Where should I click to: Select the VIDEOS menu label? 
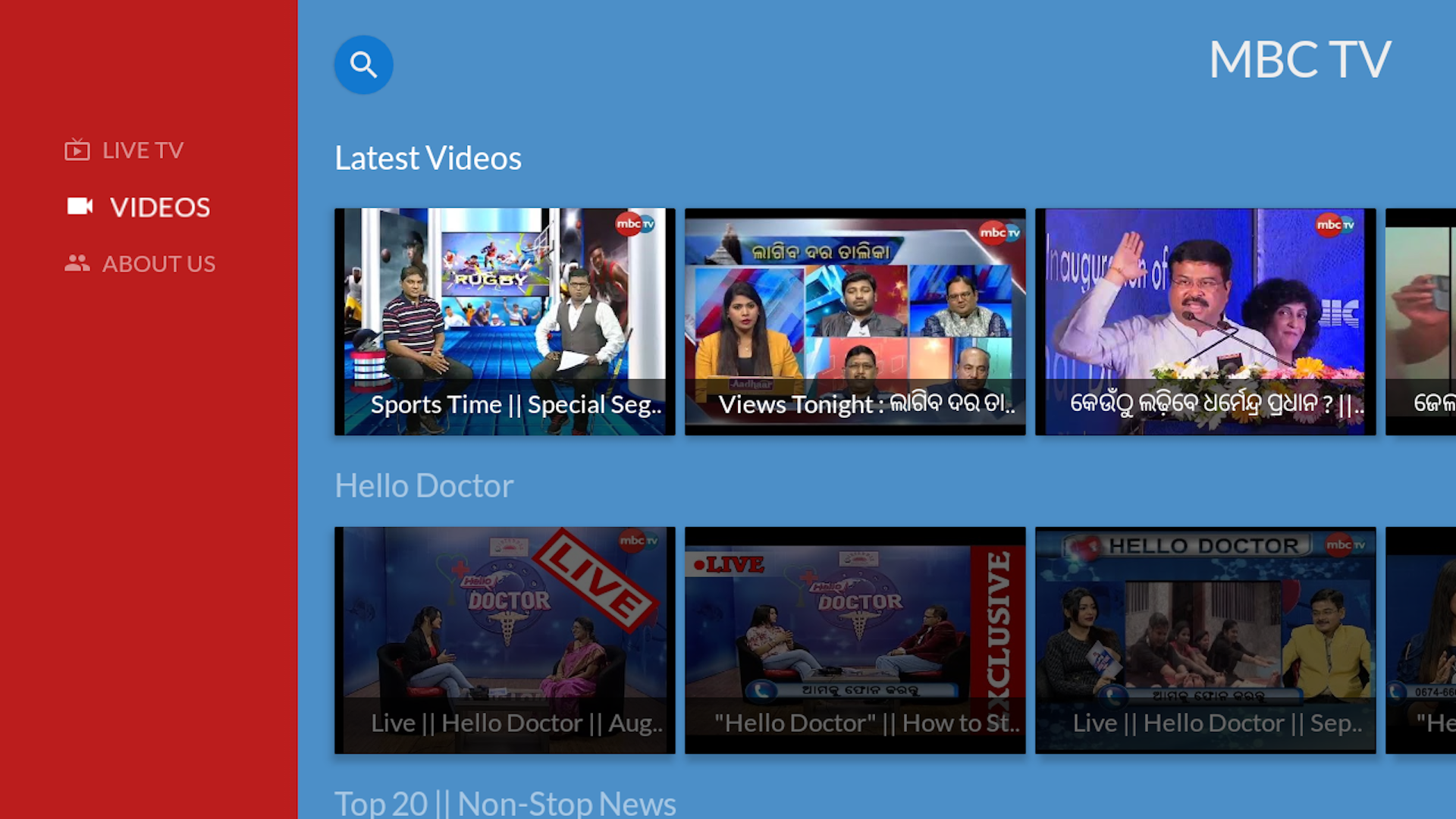click(160, 207)
